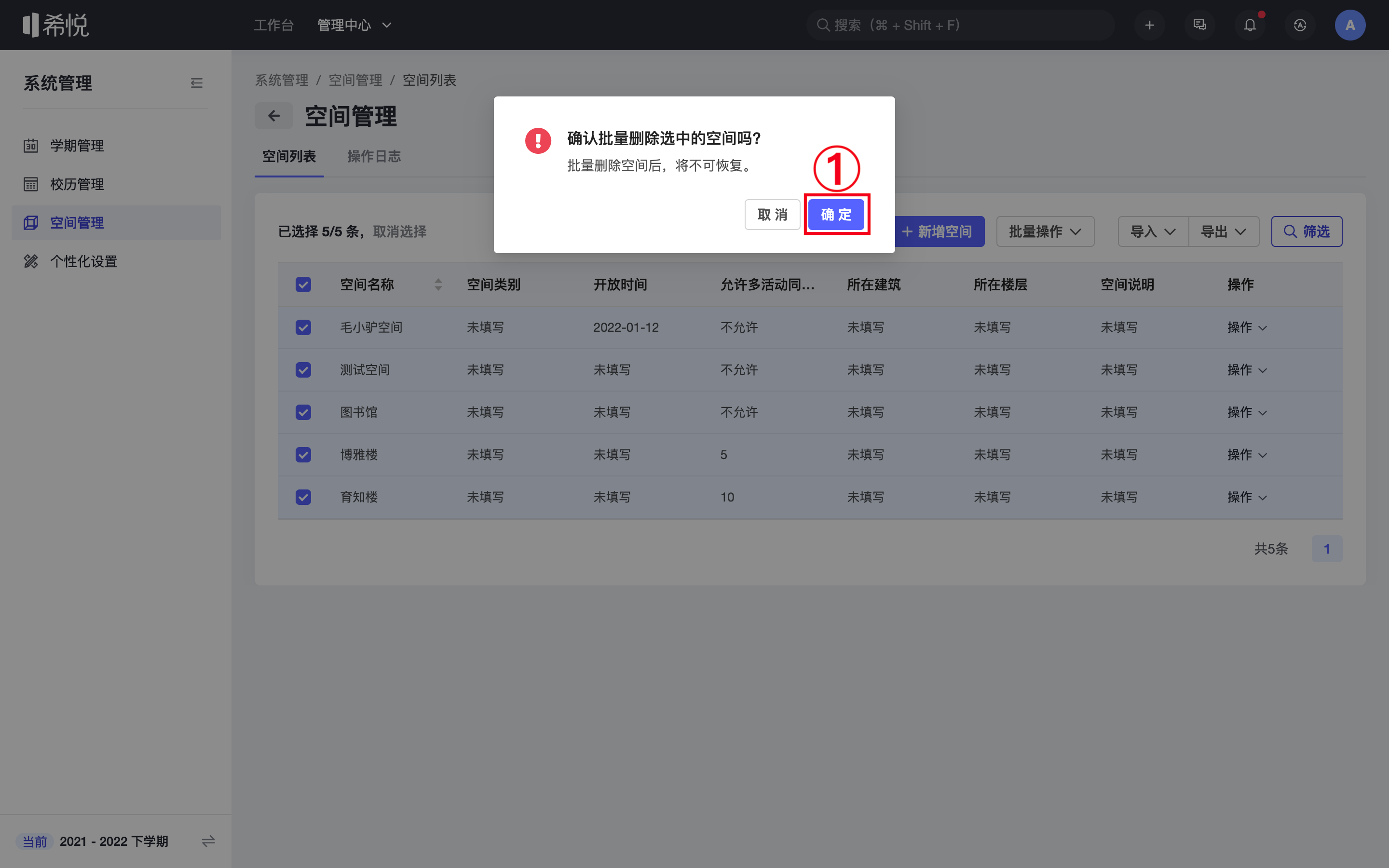Click the red warning icon in dialog
This screenshot has width=1389, height=868.
pos(538,141)
